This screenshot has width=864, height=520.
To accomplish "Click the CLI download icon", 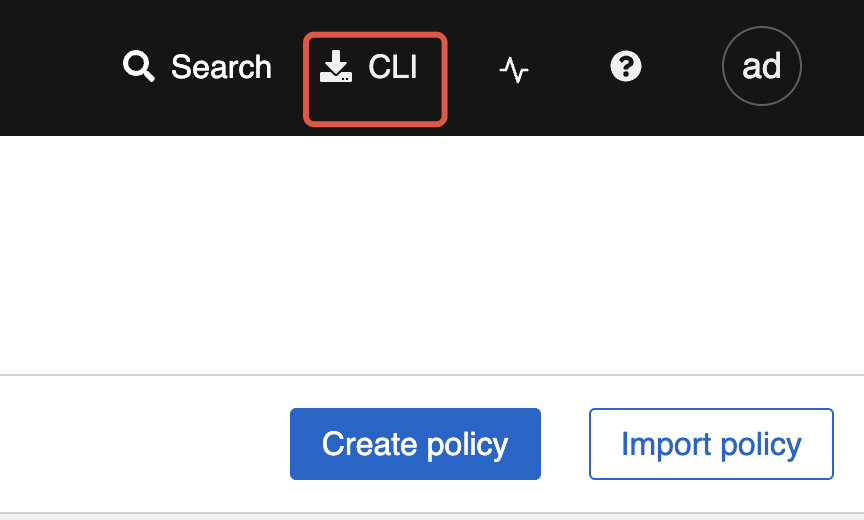I will 336,67.
